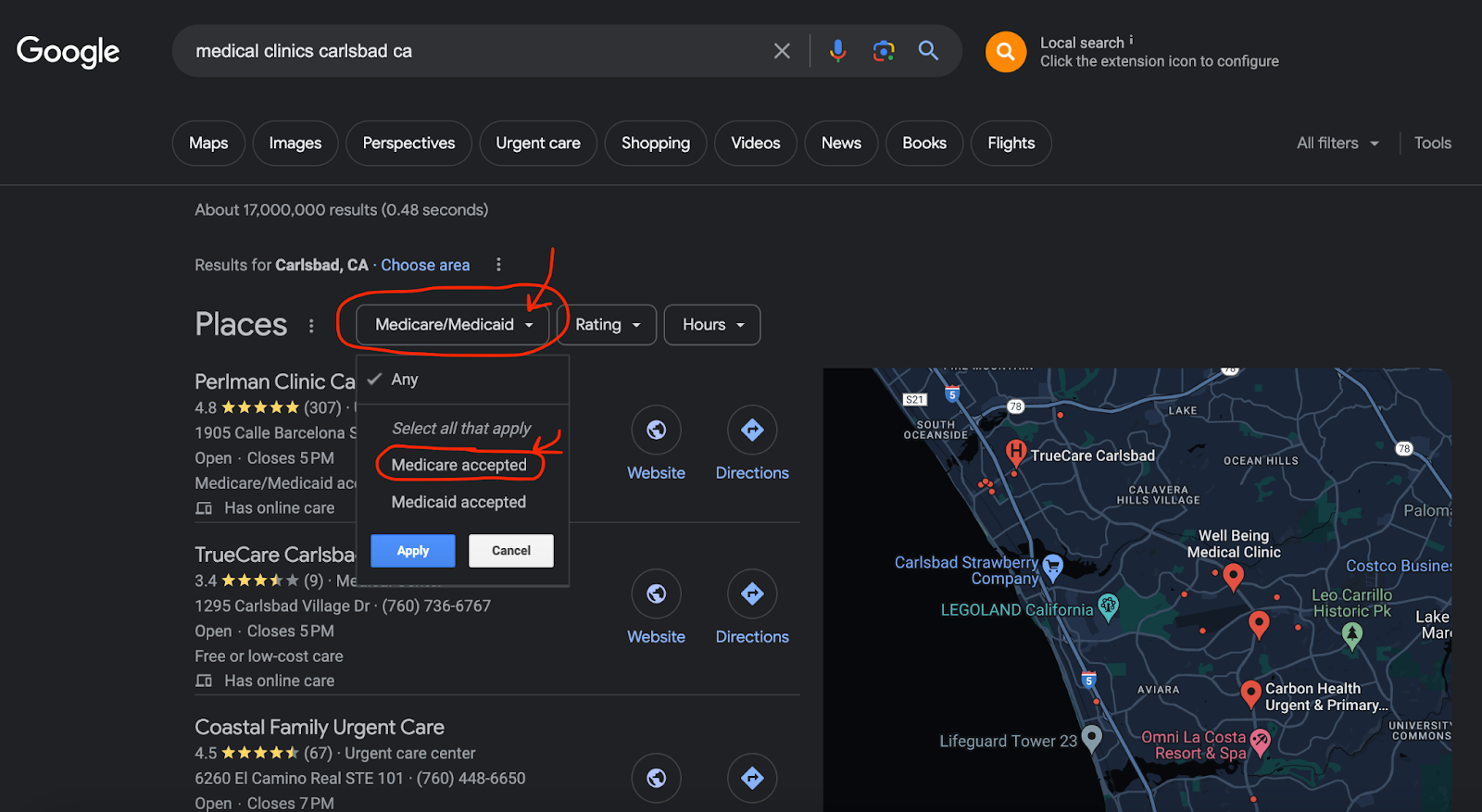Click '1295 Carlsbad Village Dr' address text
The height and width of the screenshot is (812, 1482).
click(x=282, y=606)
